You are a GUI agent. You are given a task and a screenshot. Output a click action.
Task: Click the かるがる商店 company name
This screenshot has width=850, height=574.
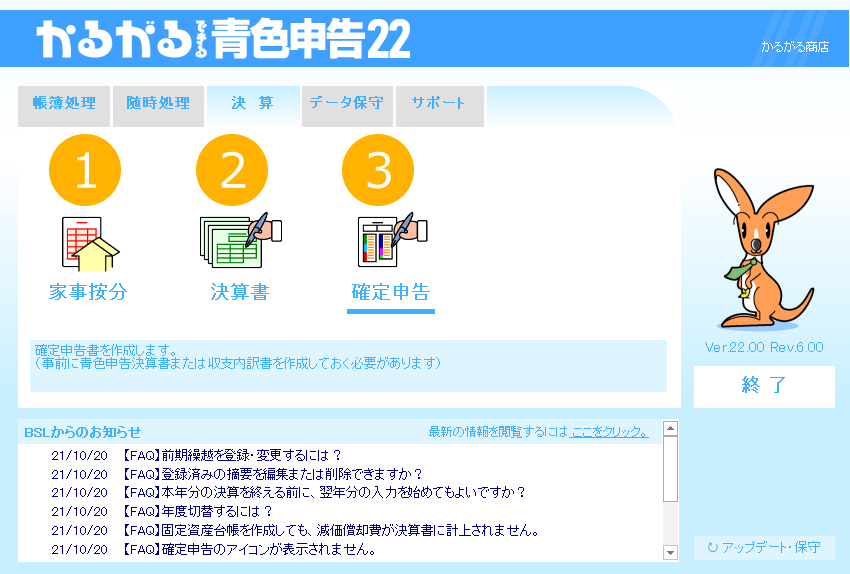click(795, 47)
